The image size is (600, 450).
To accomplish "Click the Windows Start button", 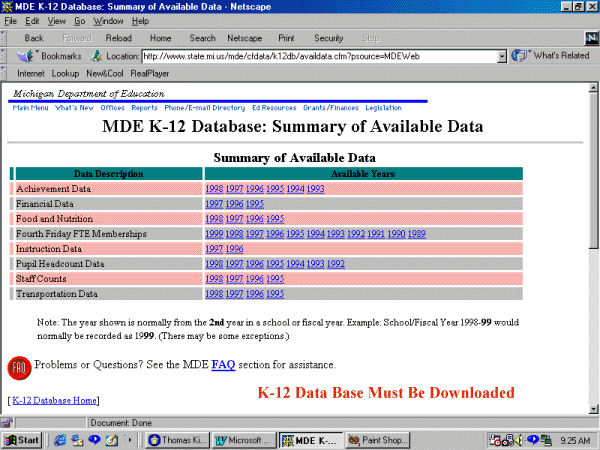I will coord(22,440).
